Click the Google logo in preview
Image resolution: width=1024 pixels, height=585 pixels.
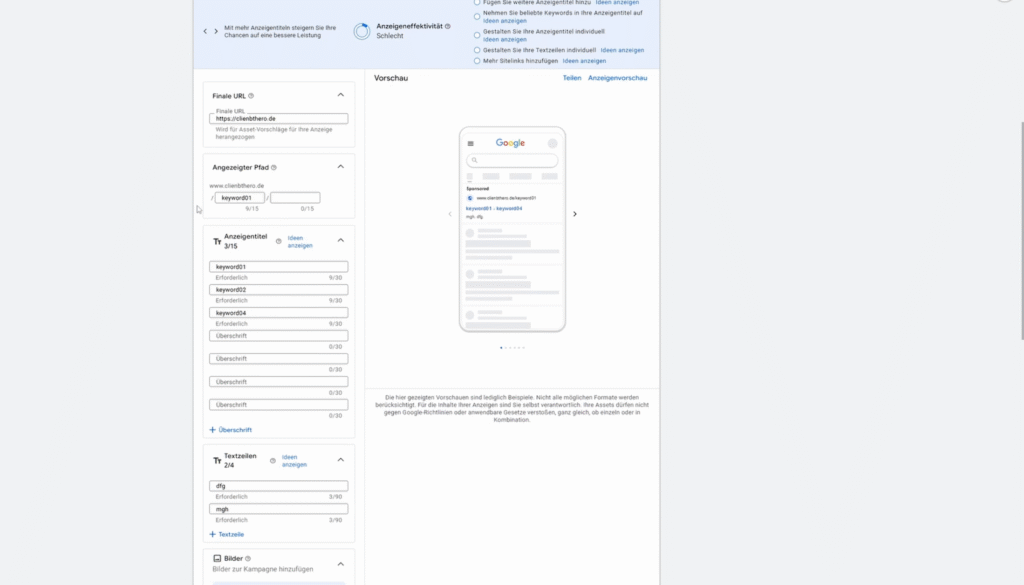(510, 143)
